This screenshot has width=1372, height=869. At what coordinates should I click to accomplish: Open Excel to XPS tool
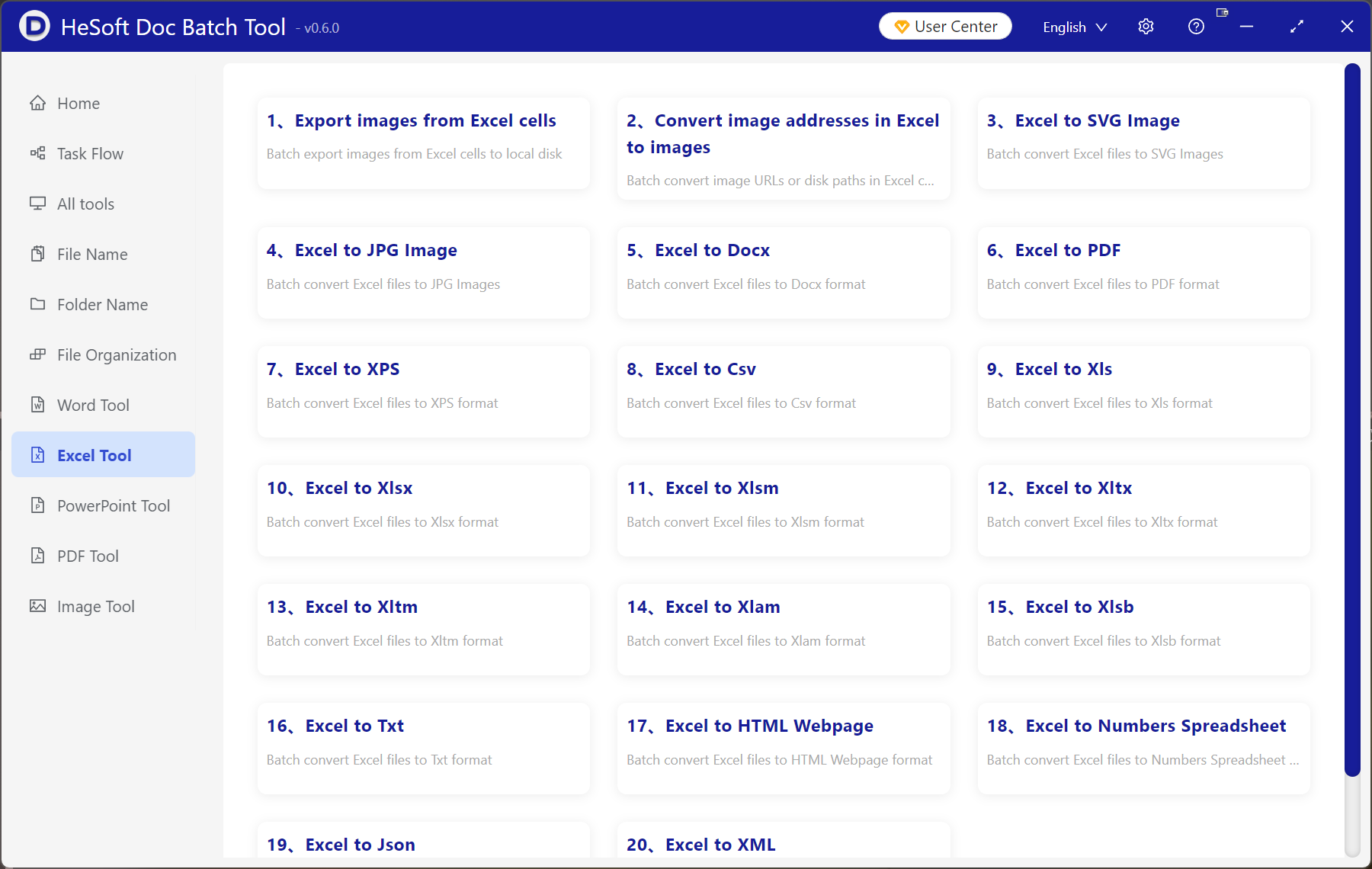point(424,392)
